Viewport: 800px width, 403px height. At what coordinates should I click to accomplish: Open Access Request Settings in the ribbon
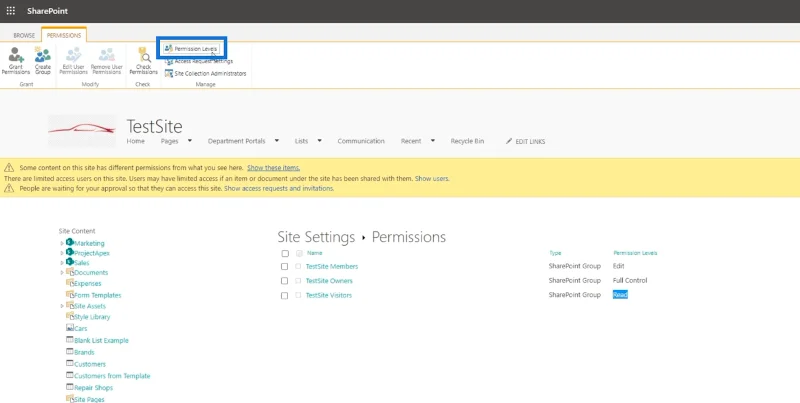tap(199, 61)
